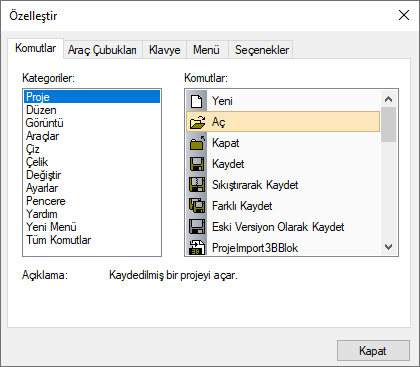Select the Sıkıştırarak Kaydet icon
Screen dimensions: 420x367
pyautogui.click(x=197, y=185)
